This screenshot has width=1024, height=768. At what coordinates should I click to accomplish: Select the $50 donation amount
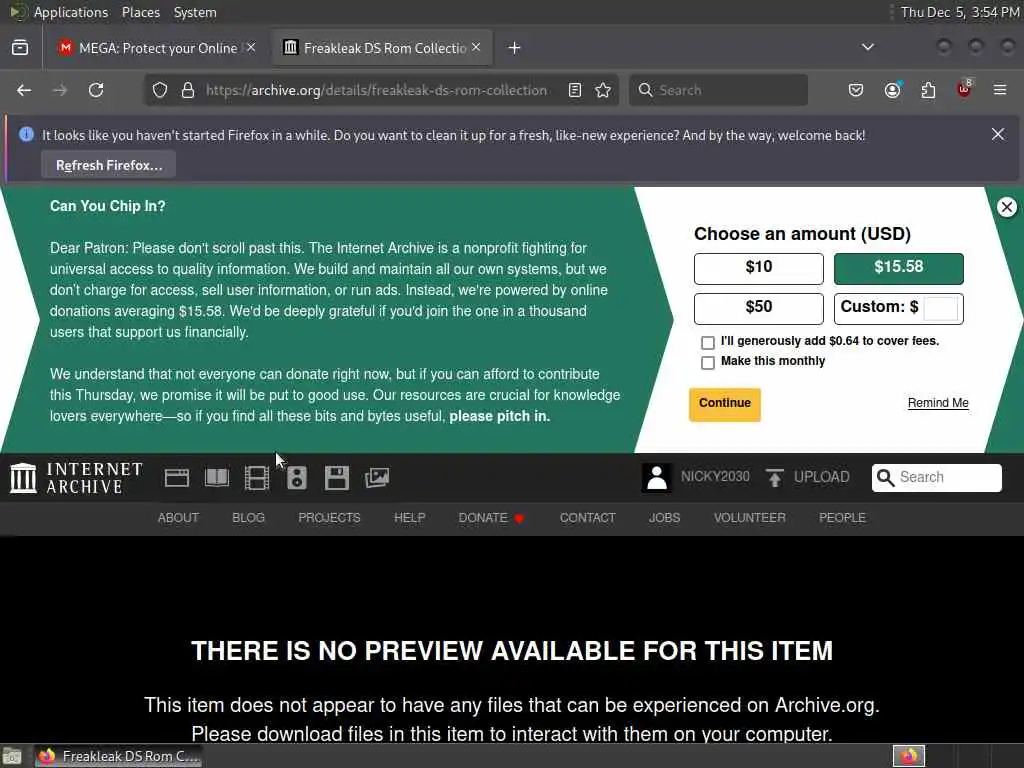point(758,308)
